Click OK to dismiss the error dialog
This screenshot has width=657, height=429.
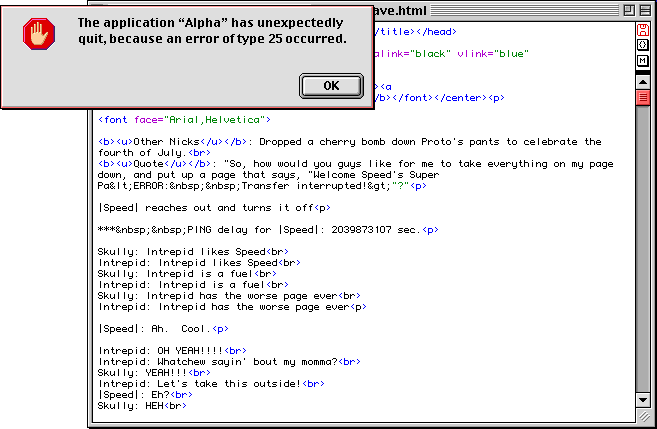tap(330, 85)
